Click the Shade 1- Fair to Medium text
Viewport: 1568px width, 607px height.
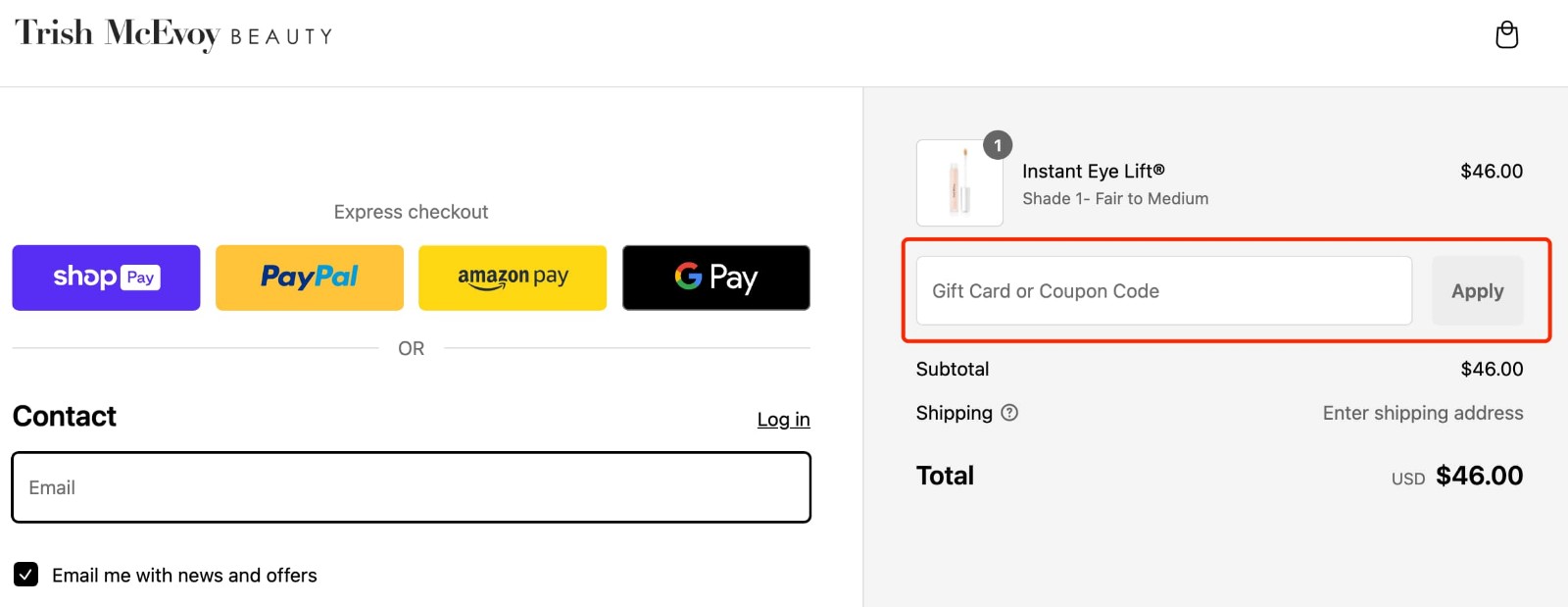[1115, 199]
